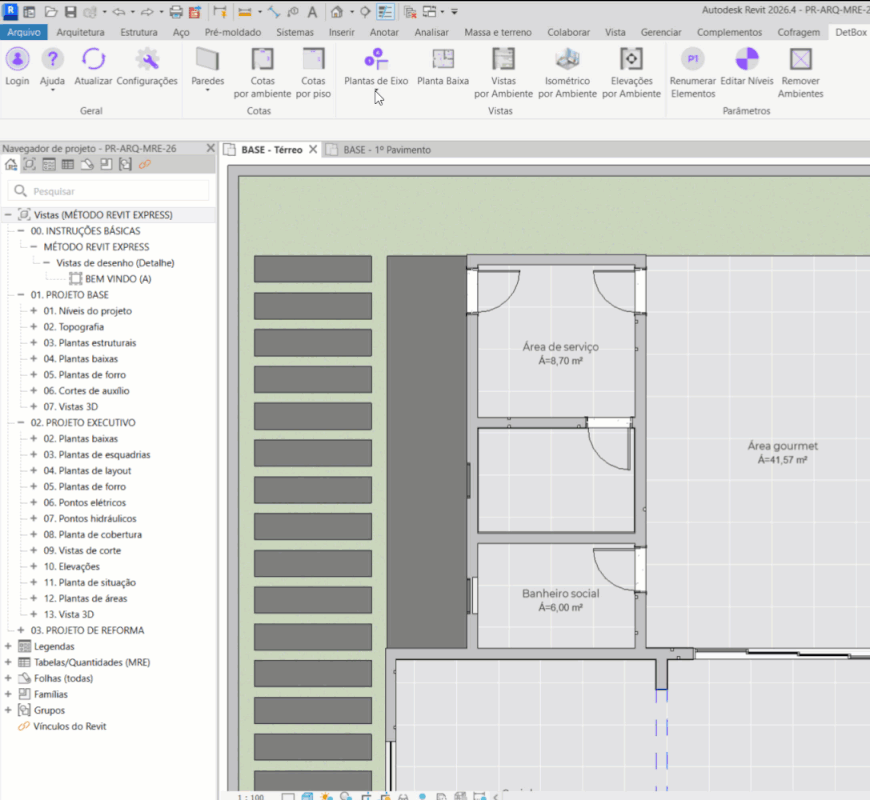The height and width of the screenshot is (800, 870).
Task: Click the Schedules table icon in project browser
Action: pos(68,164)
